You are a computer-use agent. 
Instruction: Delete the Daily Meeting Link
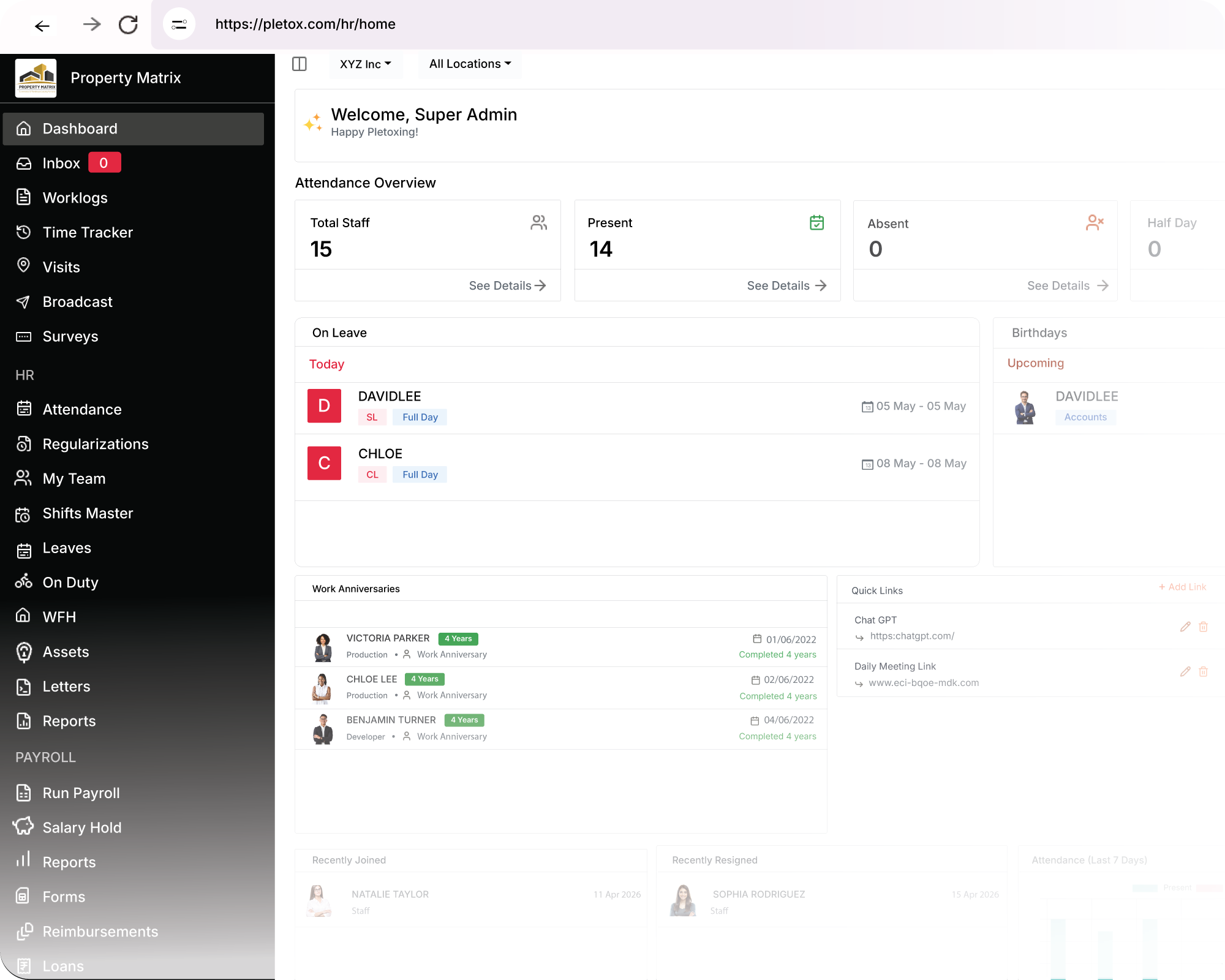(1203, 671)
